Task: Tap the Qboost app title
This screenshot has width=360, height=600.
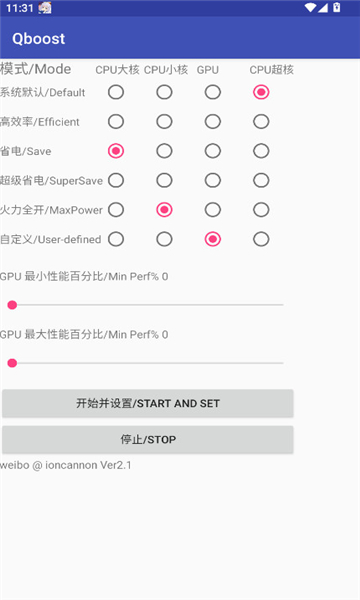Action: (39, 39)
